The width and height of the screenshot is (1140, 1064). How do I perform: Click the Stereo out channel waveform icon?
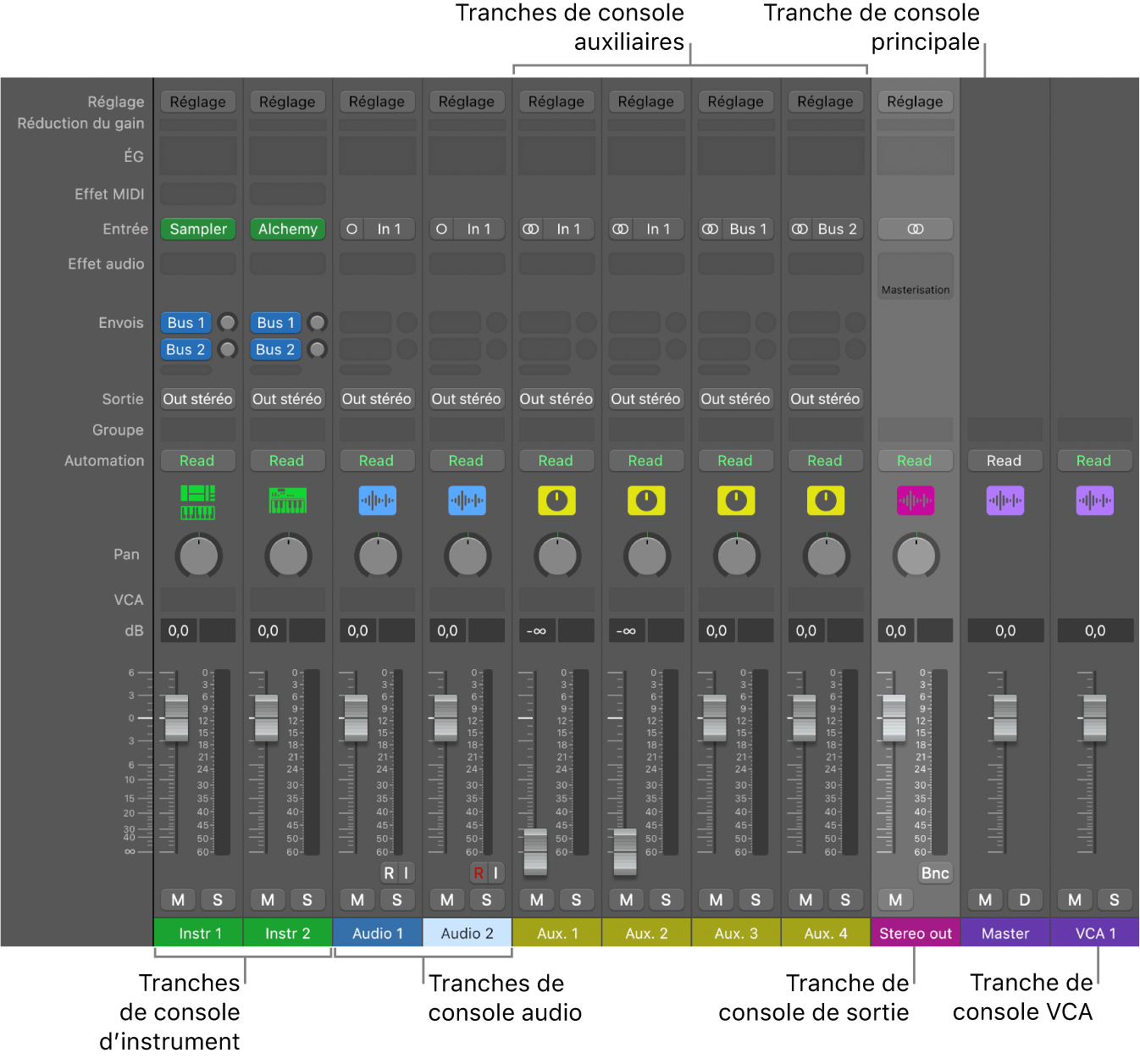coord(915,501)
